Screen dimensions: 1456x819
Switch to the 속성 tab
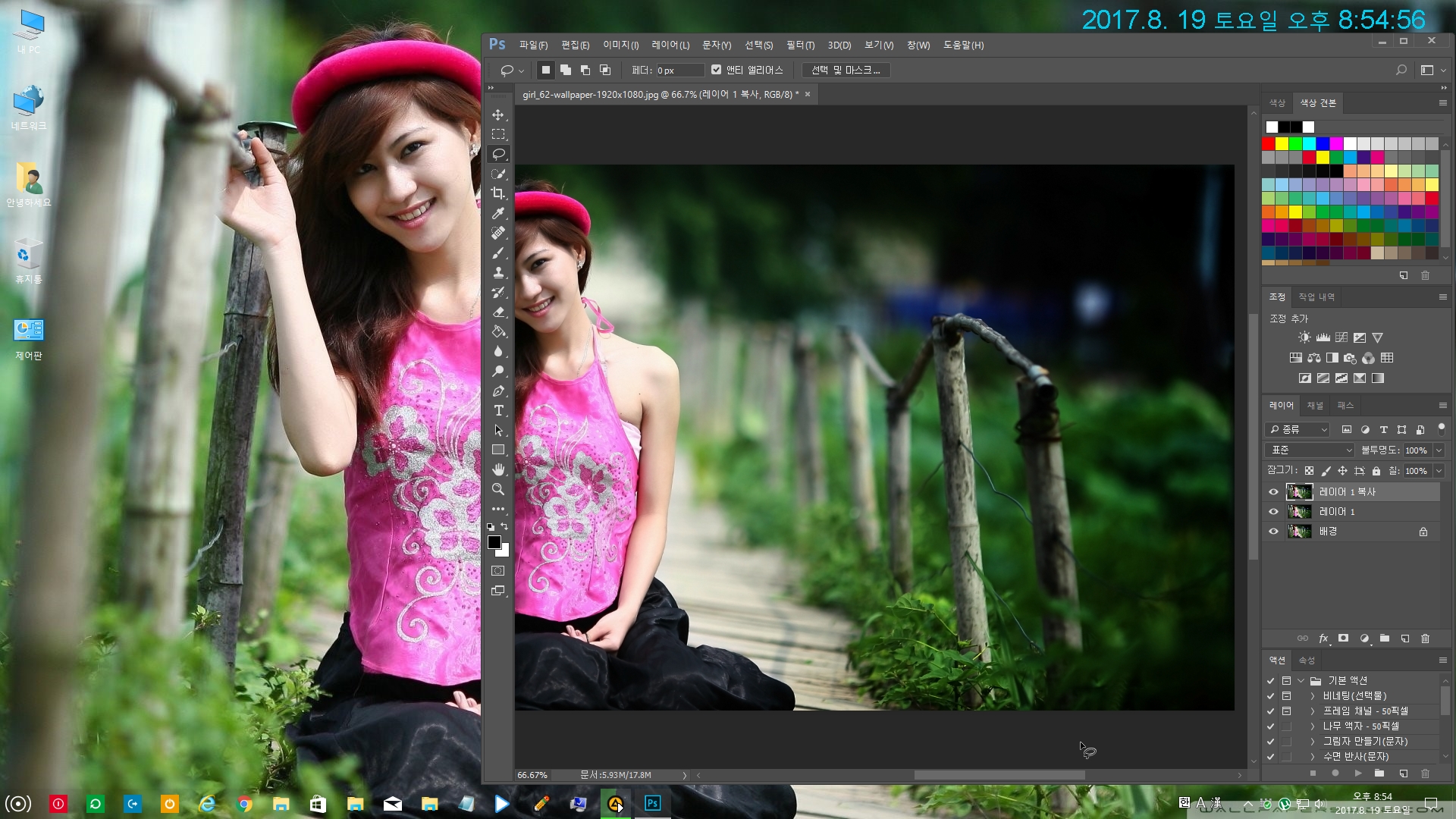click(1306, 661)
